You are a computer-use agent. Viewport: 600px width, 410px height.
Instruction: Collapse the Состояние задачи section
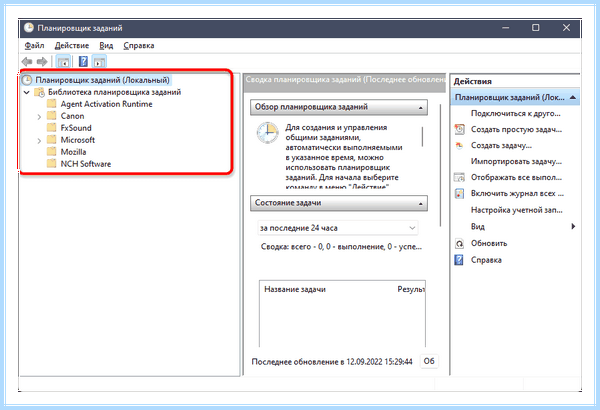tap(421, 204)
